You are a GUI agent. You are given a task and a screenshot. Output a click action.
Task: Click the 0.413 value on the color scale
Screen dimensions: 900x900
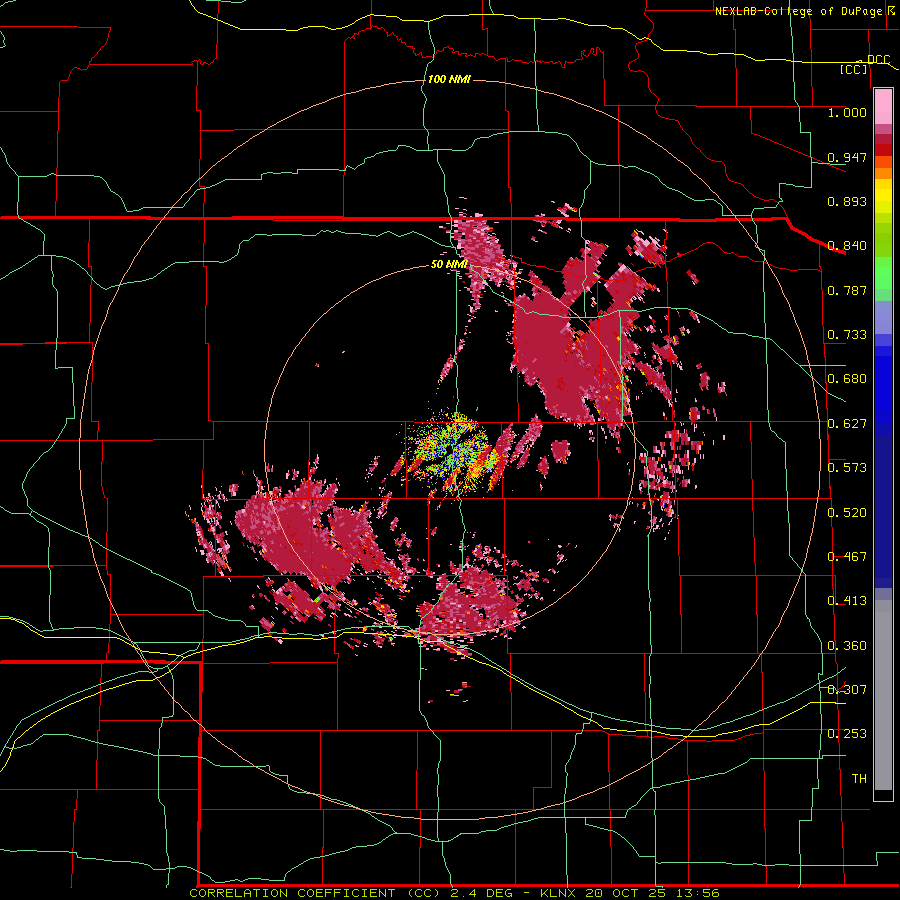tap(847, 601)
